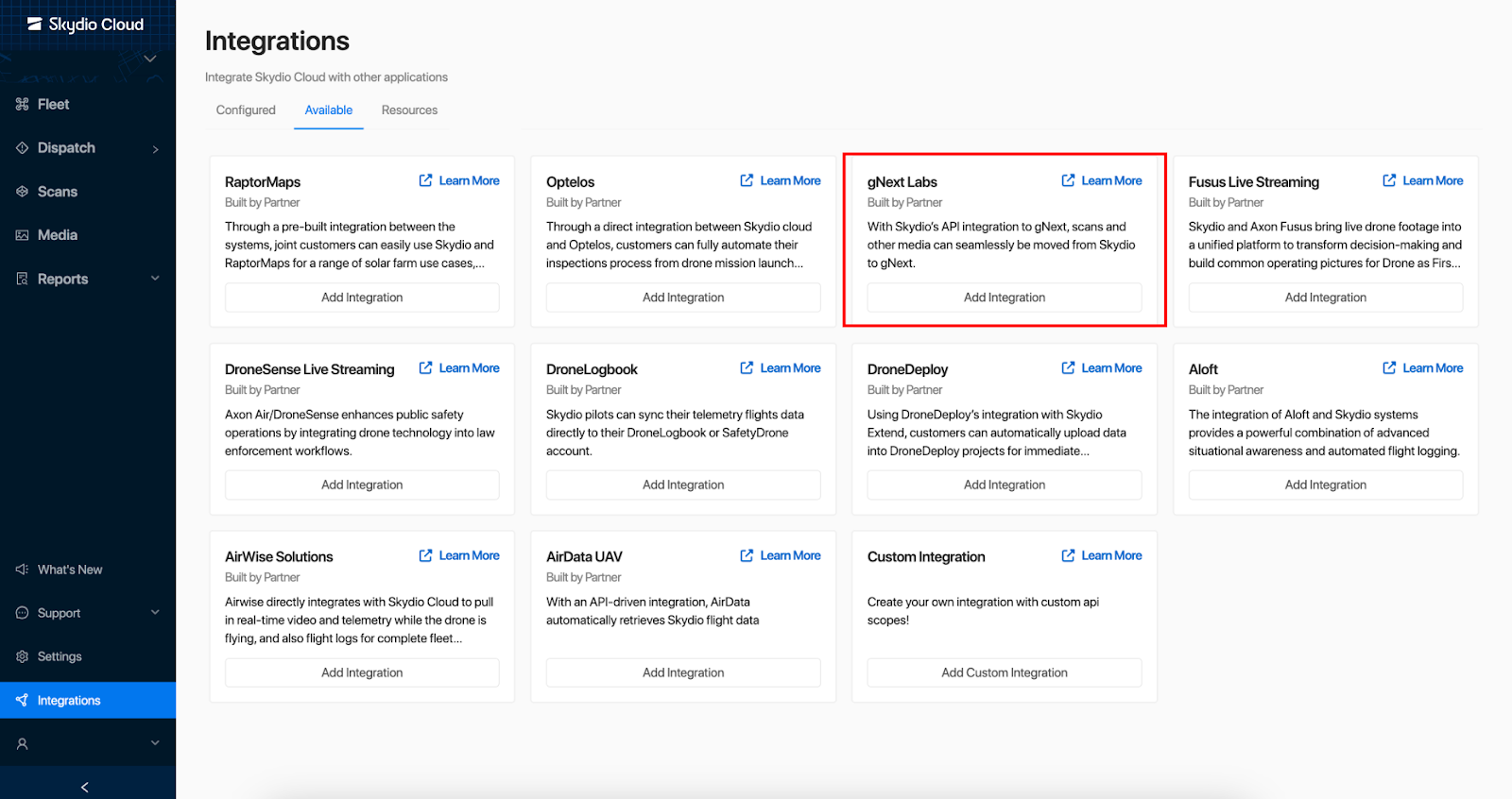Click the Integrations share icon in sidebar
Viewport: 1512px width, 799px height.
point(22,700)
